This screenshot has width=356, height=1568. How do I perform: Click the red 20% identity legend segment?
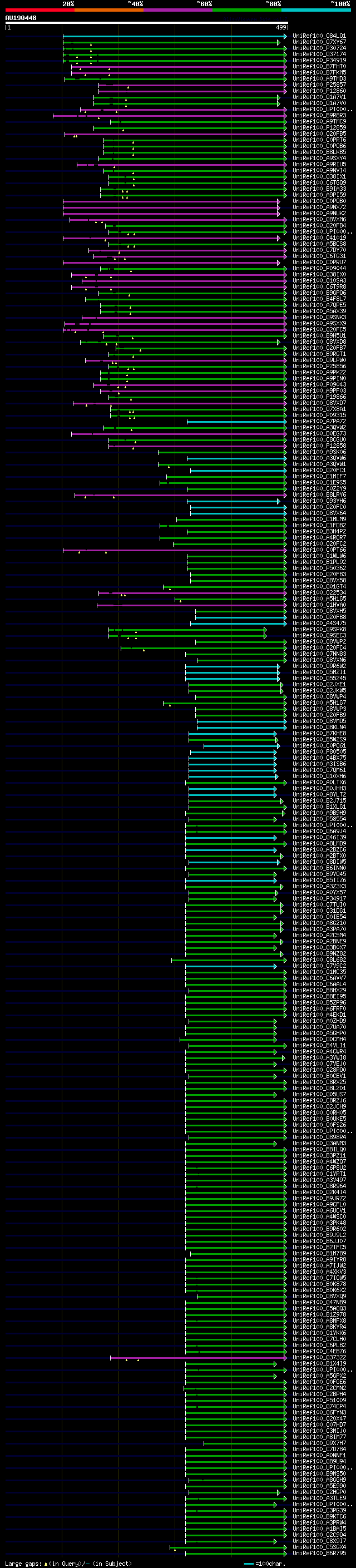pyautogui.click(x=39, y=10)
